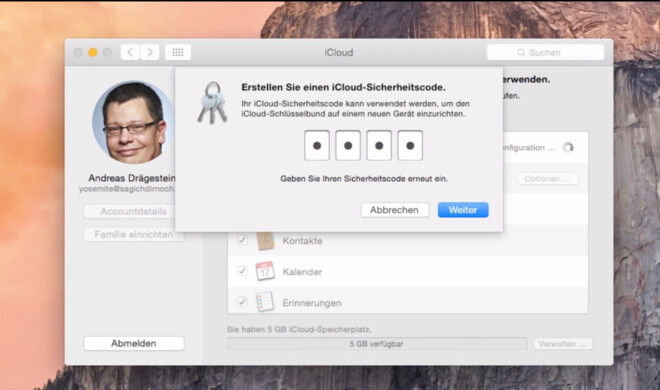Click the Abbrechen button
Image resolution: width=660 pixels, height=390 pixels.
394,210
